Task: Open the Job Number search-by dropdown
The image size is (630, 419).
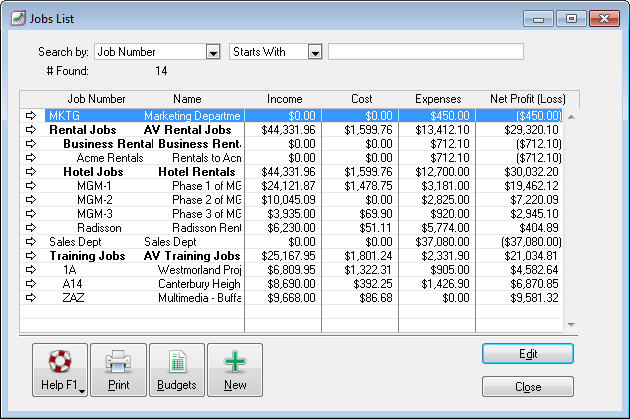Action: point(213,52)
